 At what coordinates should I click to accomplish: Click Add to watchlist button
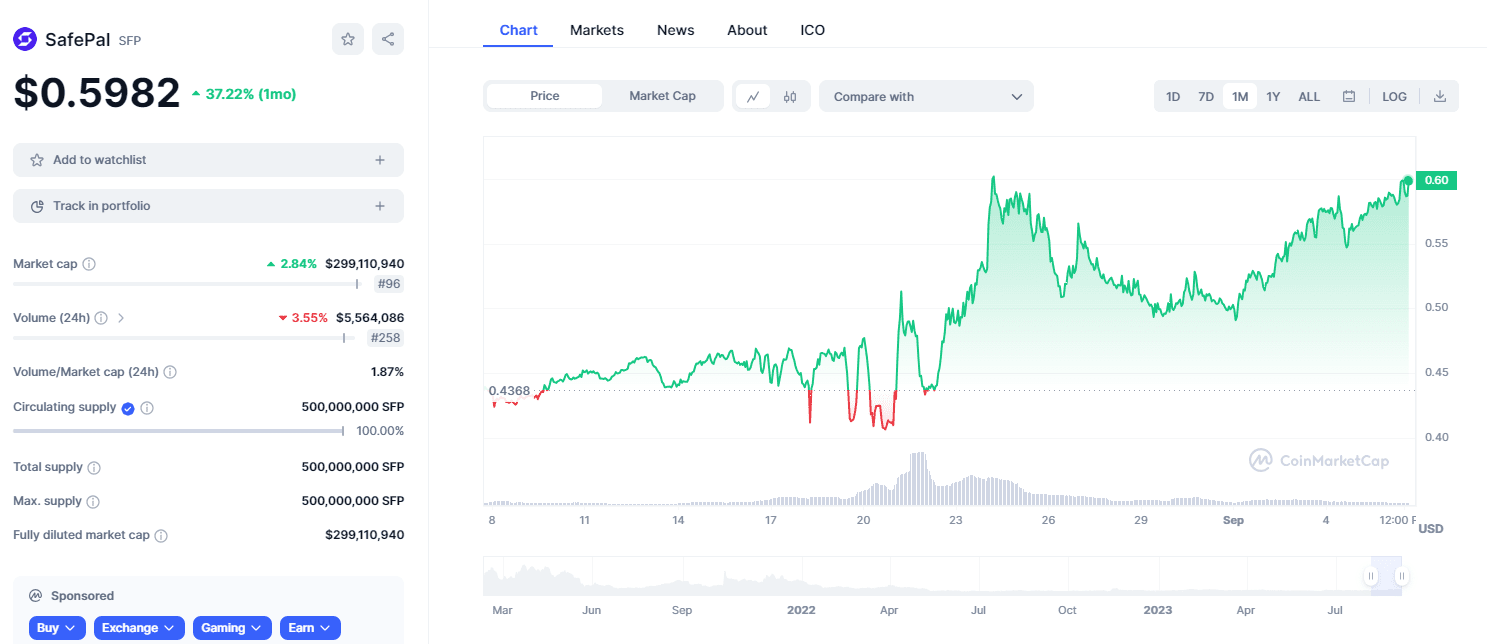pyautogui.click(x=208, y=160)
